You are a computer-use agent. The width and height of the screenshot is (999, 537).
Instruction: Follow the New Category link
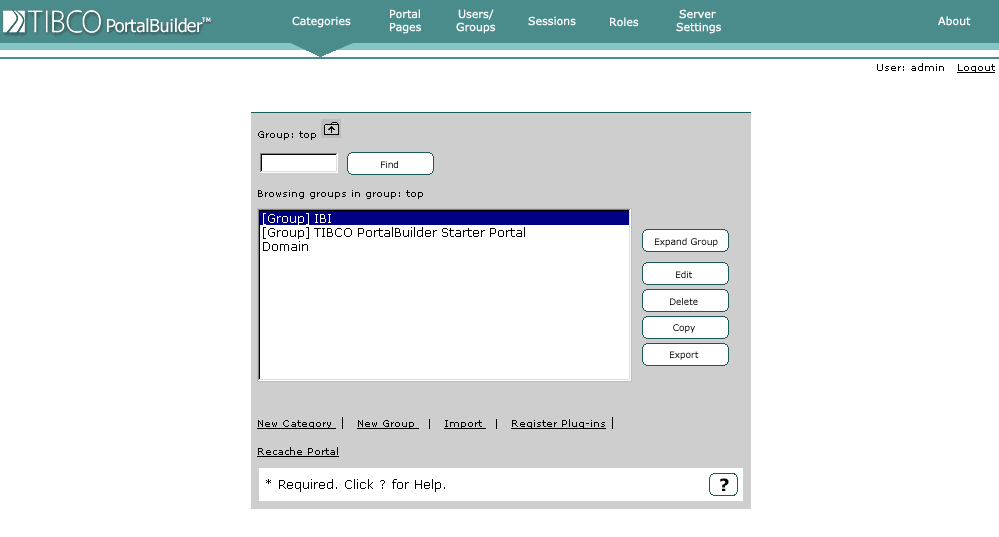point(295,424)
